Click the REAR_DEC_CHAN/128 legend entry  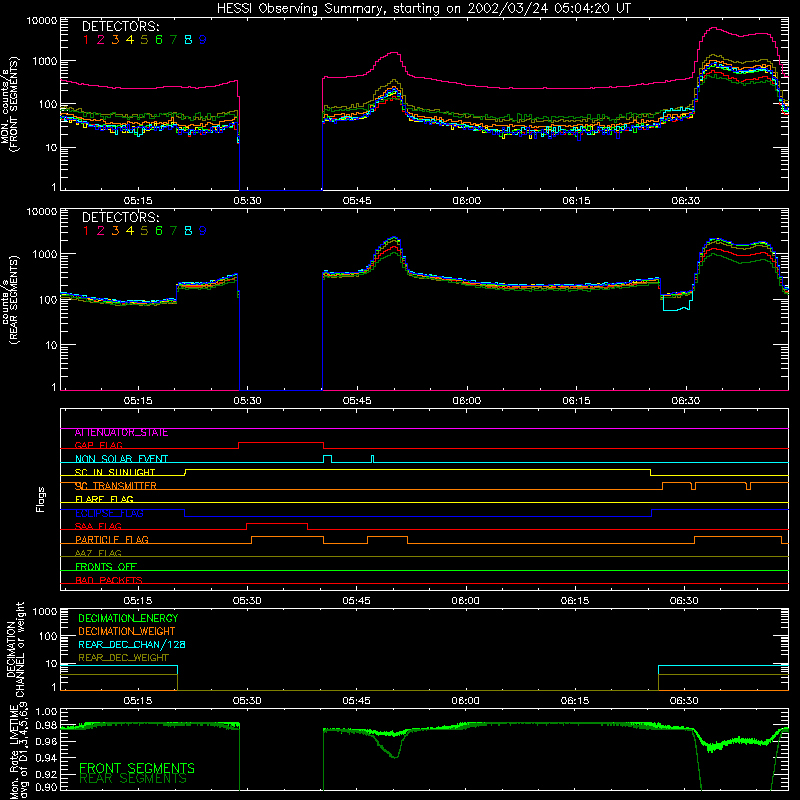(132, 645)
